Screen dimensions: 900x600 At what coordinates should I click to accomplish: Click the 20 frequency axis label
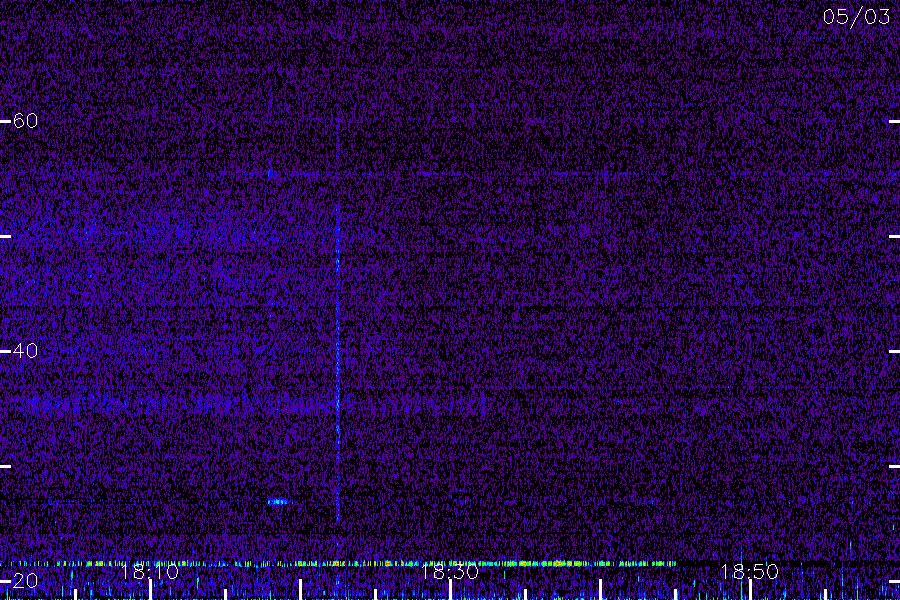pos(25,580)
